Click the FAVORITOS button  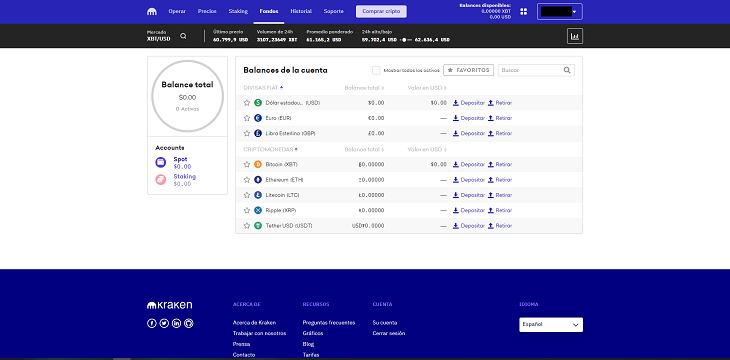click(x=468, y=70)
